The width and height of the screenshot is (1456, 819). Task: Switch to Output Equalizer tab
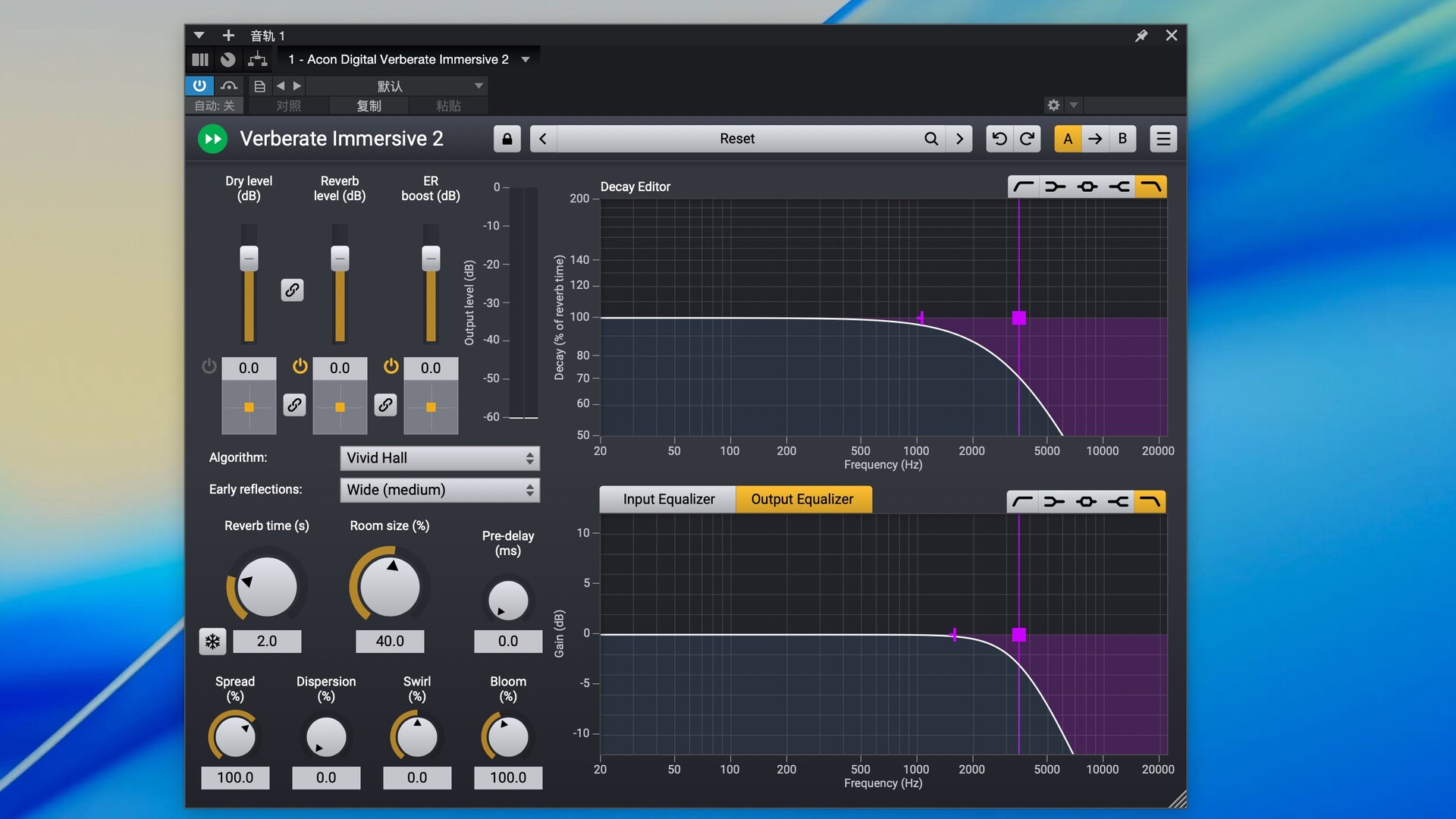(802, 499)
